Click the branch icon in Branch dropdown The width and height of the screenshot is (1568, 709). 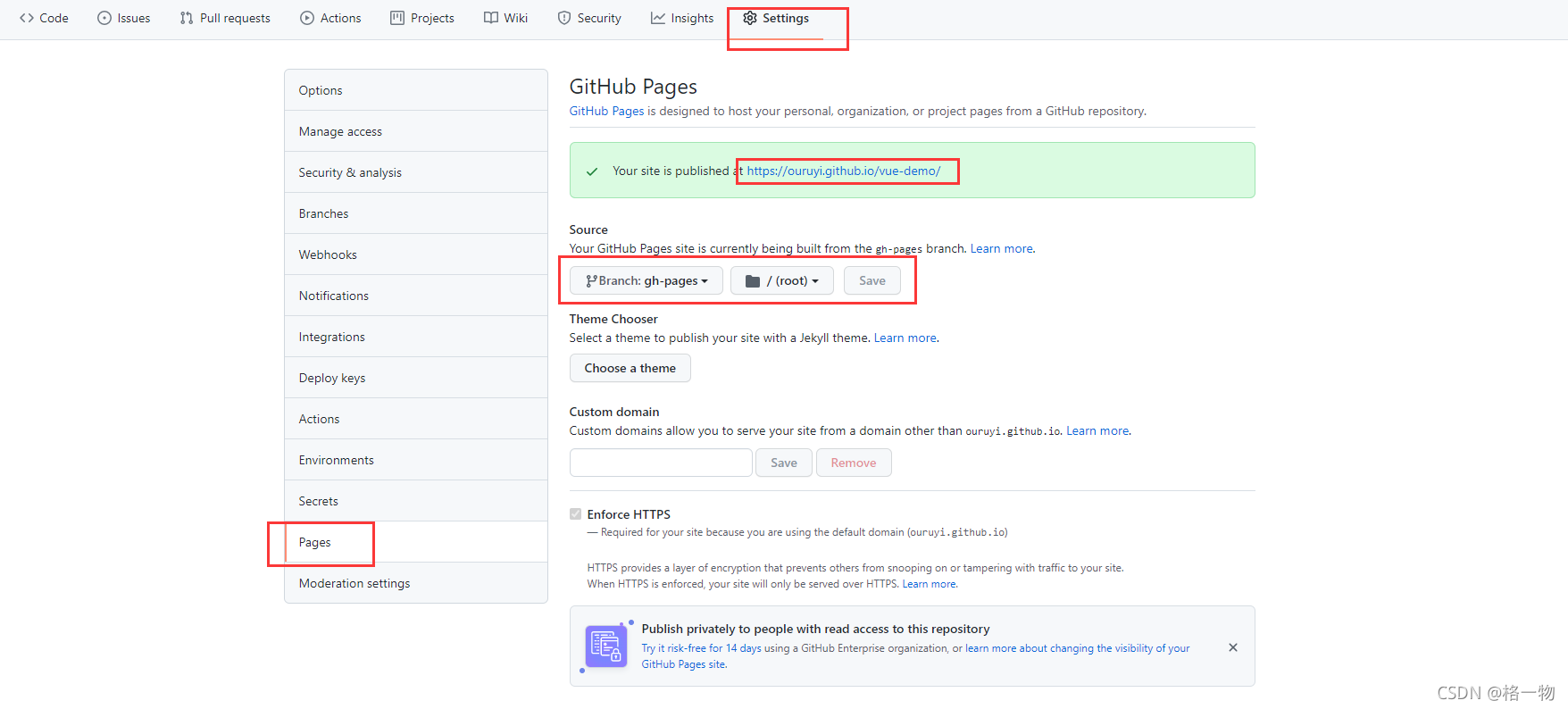point(591,281)
